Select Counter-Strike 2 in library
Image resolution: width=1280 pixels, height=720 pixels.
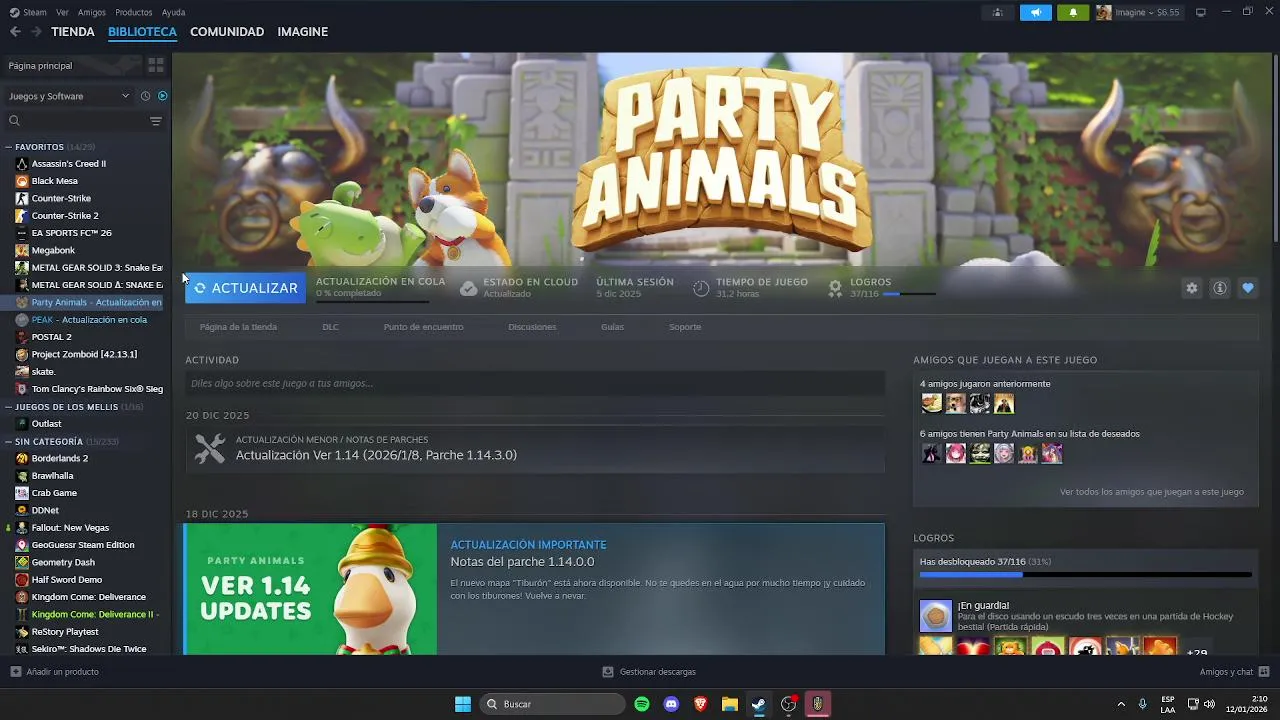click(x=65, y=216)
